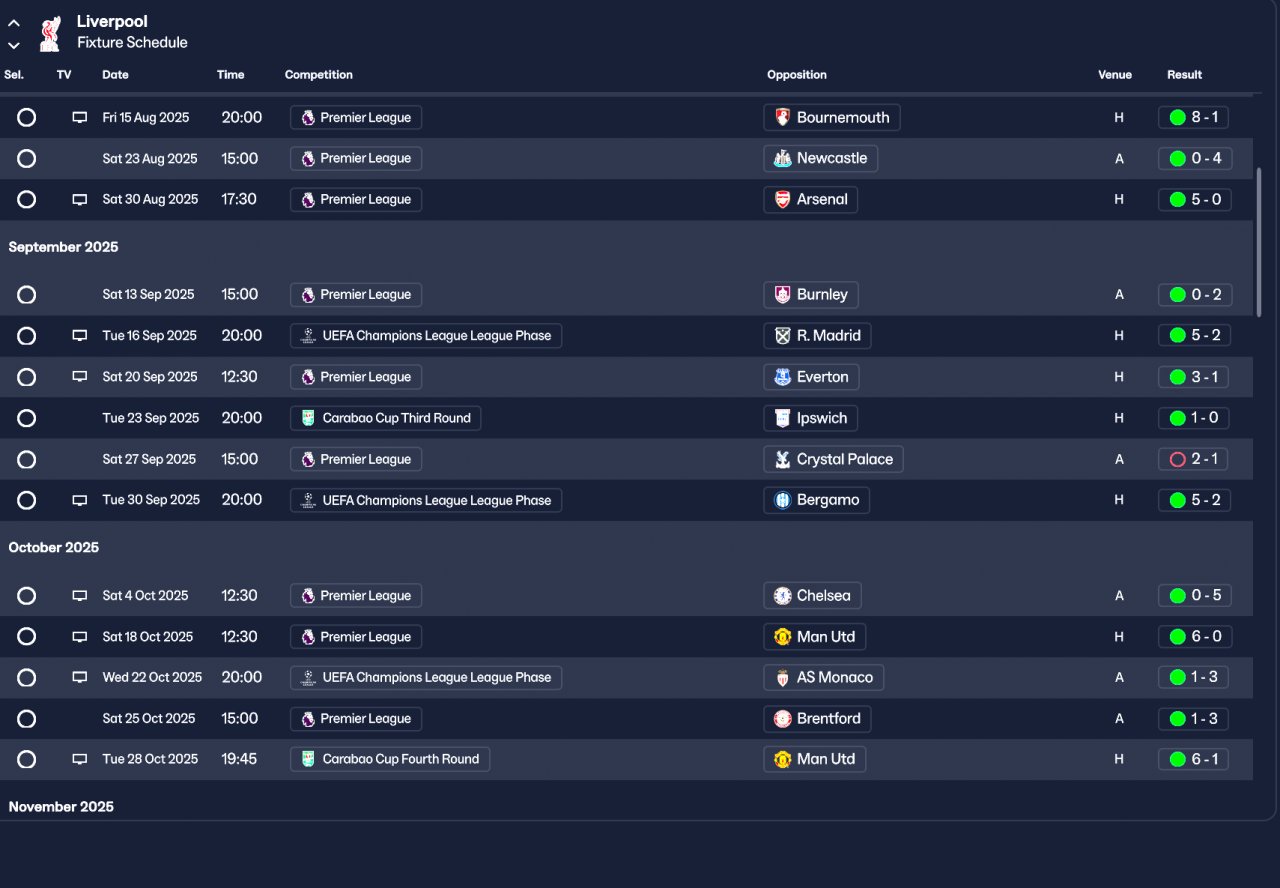The image size is (1280, 888).
Task: Select the Ipswich fixture radio button
Action: (27, 418)
